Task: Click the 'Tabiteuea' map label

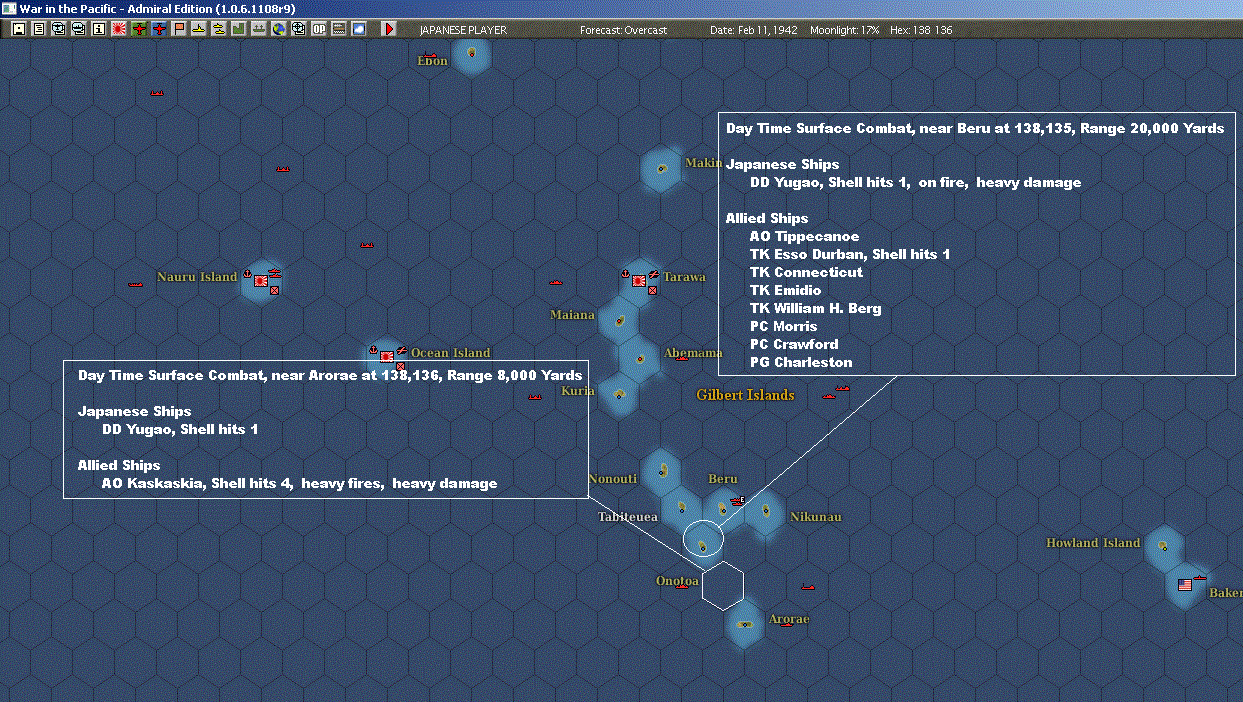Action: tap(628, 517)
